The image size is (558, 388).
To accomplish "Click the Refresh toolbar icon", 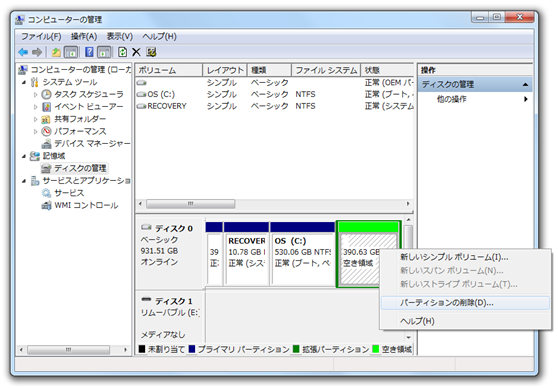I will pyautogui.click(x=122, y=52).
